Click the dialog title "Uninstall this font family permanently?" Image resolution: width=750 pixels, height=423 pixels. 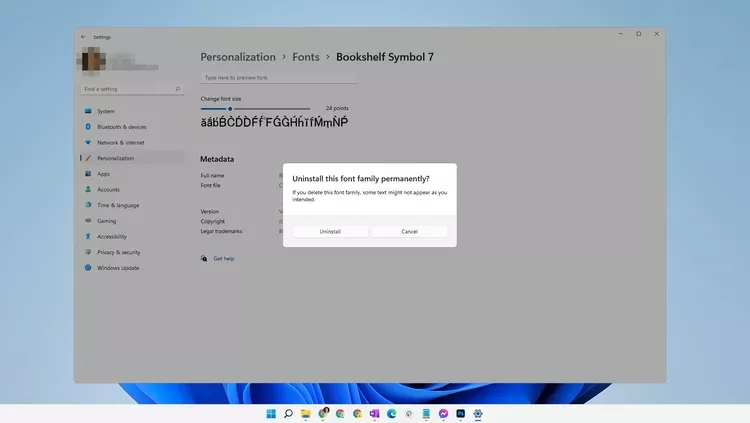coord(361,178)
